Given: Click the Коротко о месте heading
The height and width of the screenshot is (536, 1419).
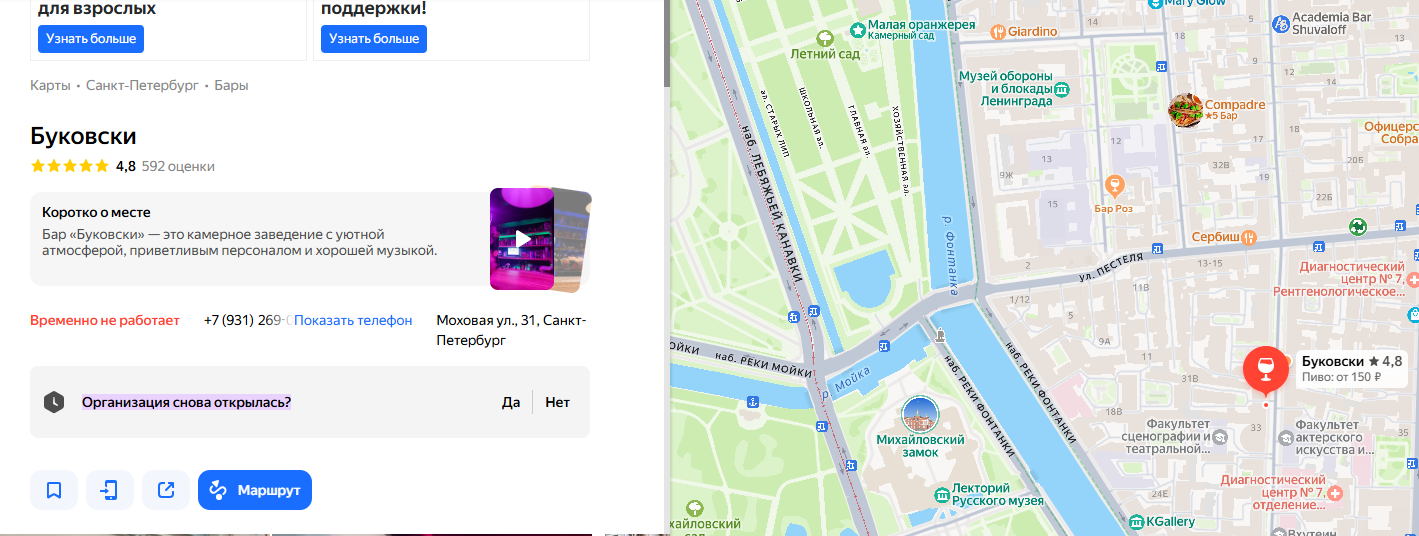Looking at the screenshot, I should 96,212.
